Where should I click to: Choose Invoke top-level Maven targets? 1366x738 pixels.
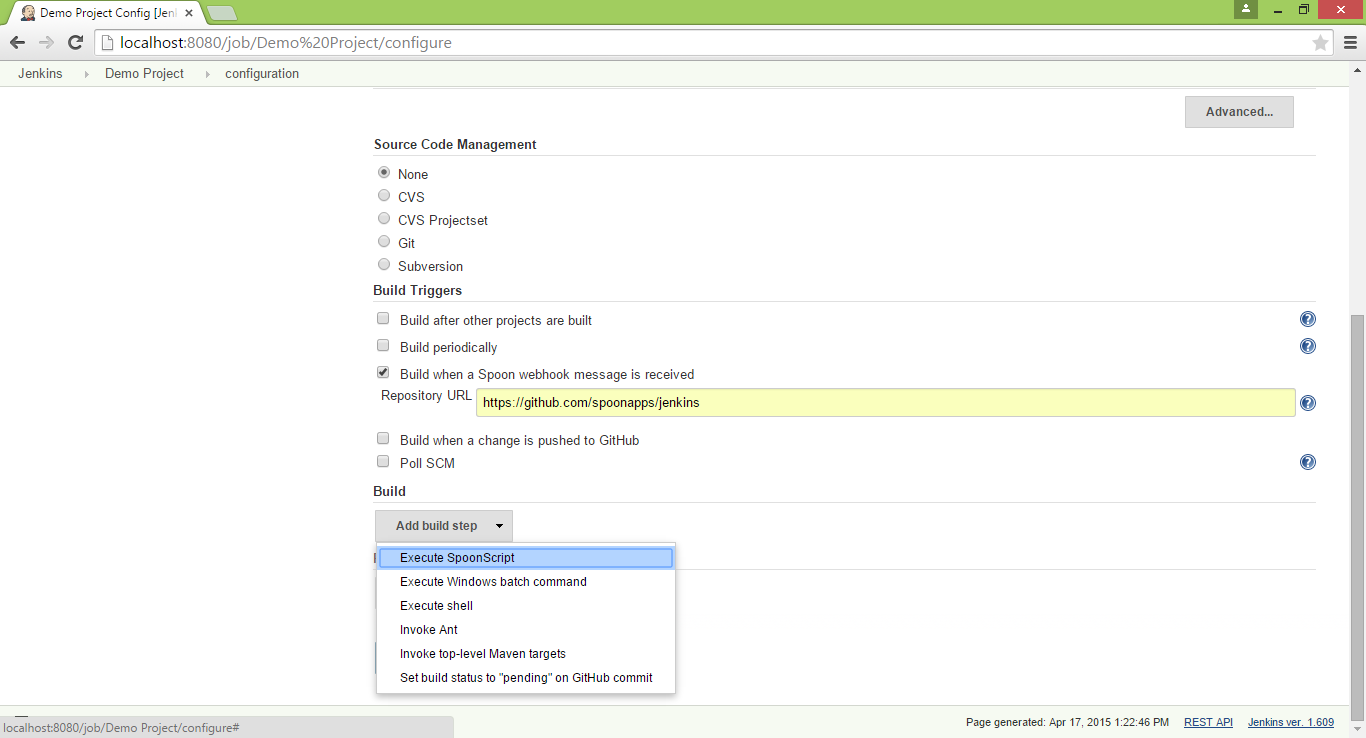click(526, 654)
